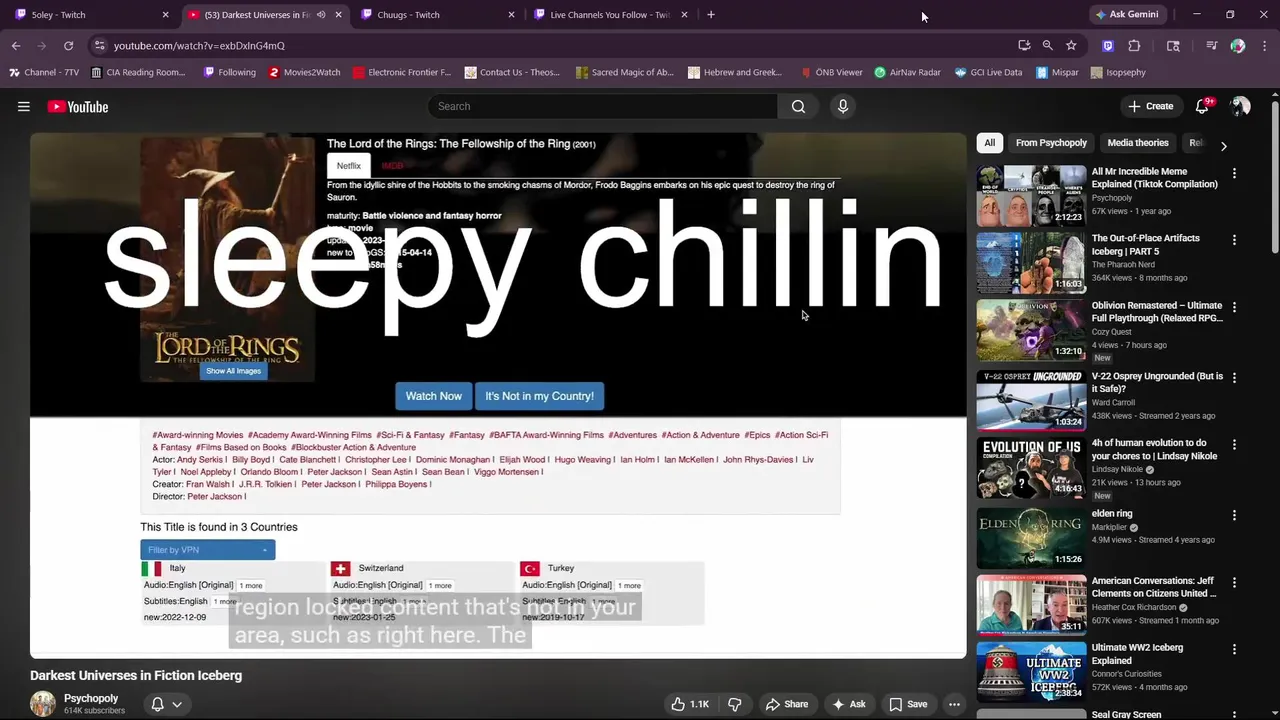Image resolution: width=1280 pixels, height=720 pixels.
Task: Select the From Psychopoly chip
Action: point(1051,143)
